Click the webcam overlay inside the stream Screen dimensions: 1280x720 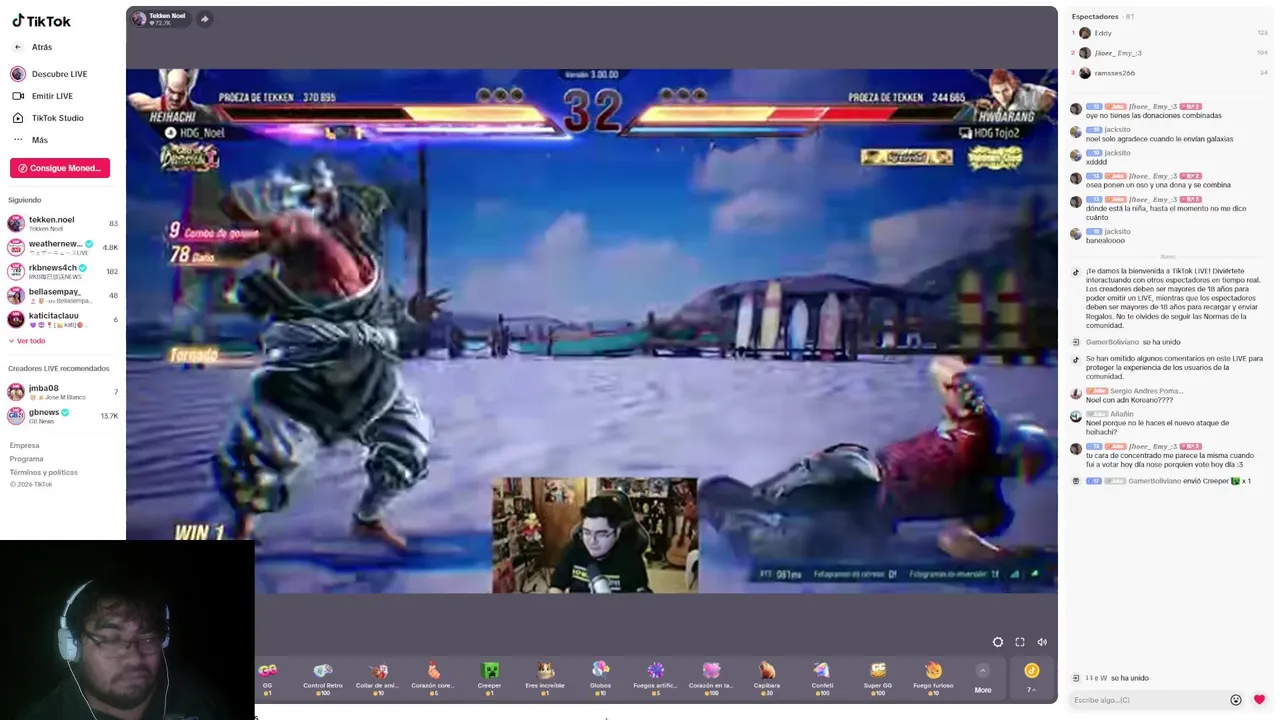coord(594,536)
